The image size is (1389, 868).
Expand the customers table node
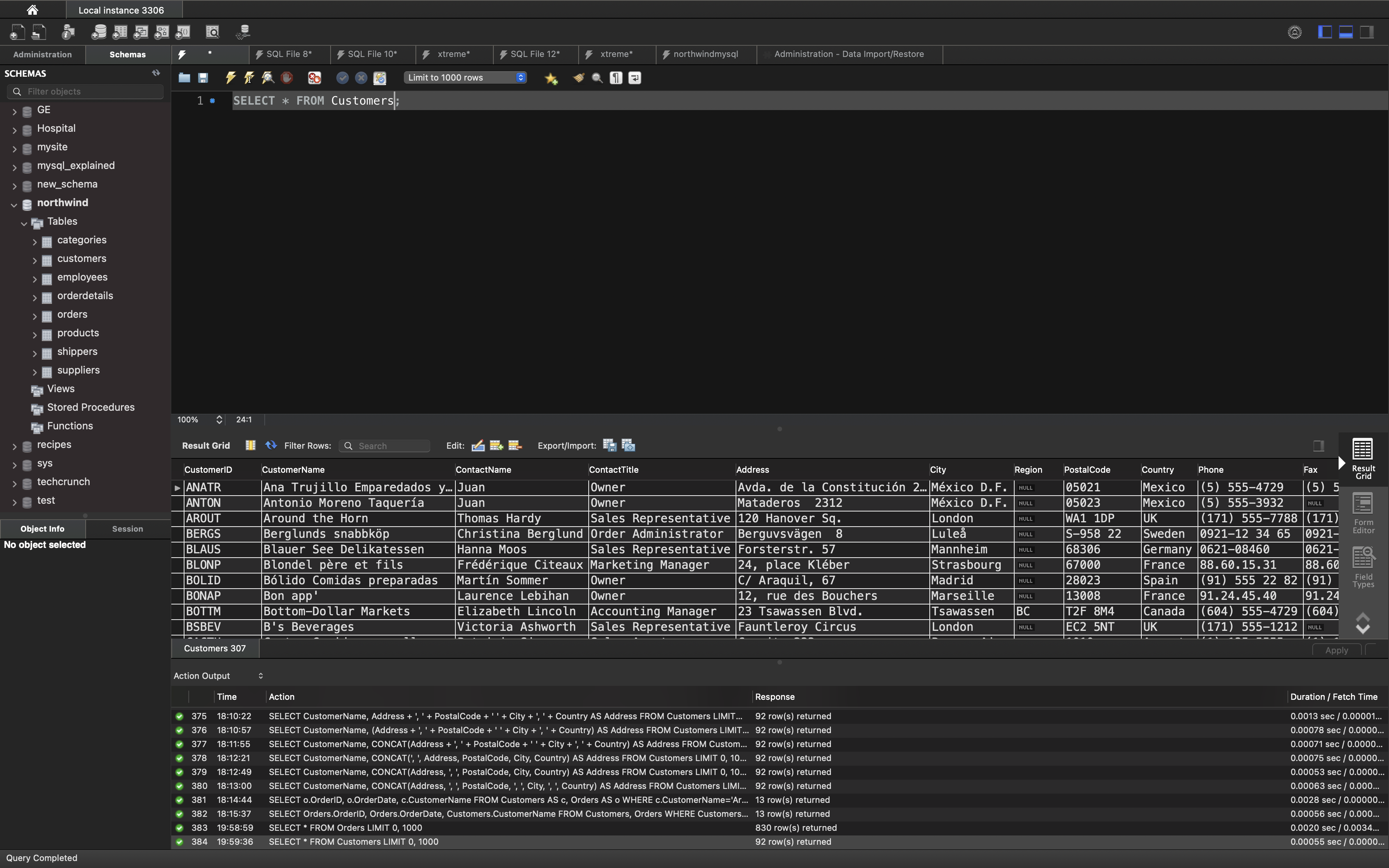point(34,260)
